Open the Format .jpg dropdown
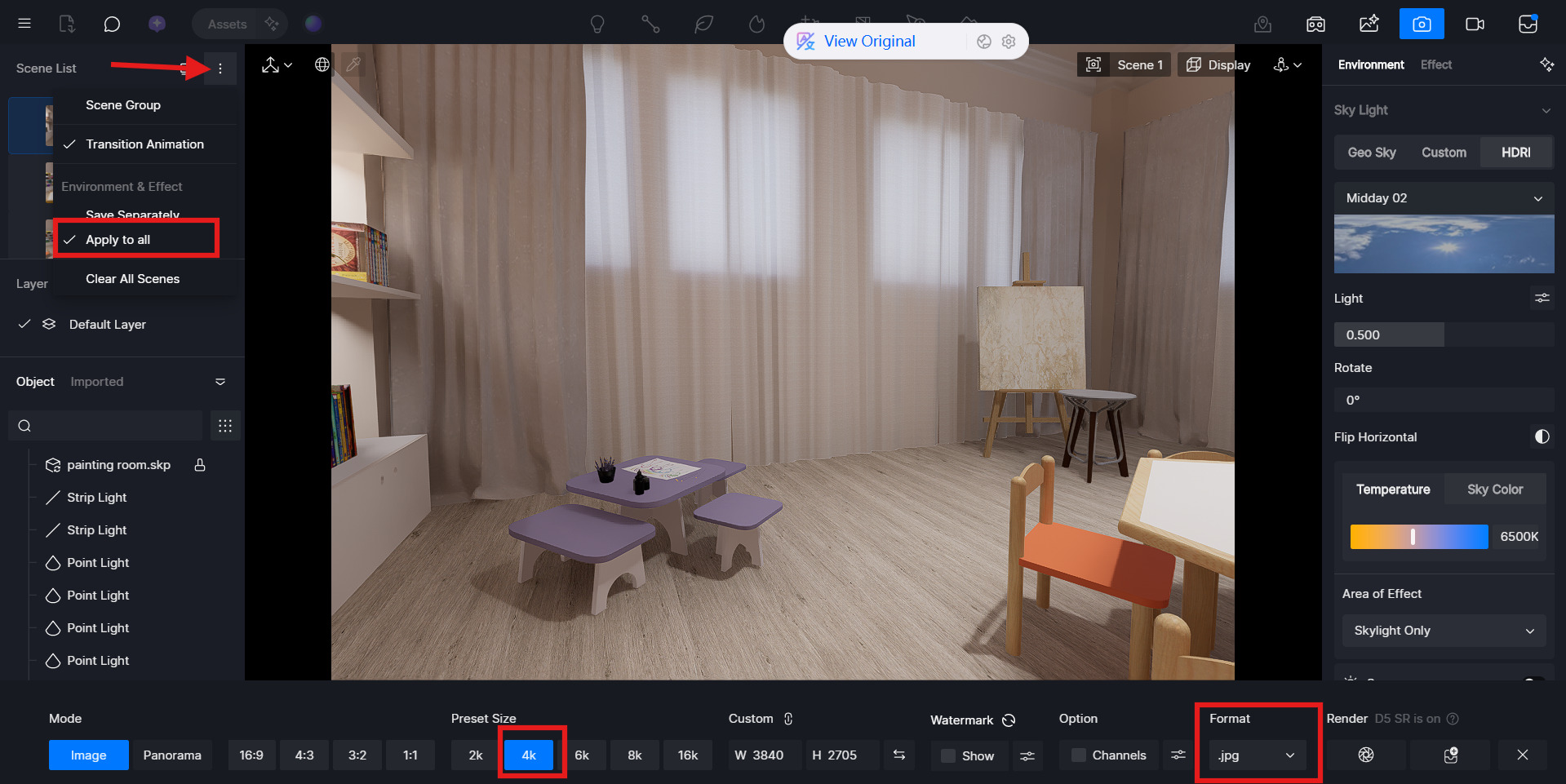 click(x=1257, y=755)
